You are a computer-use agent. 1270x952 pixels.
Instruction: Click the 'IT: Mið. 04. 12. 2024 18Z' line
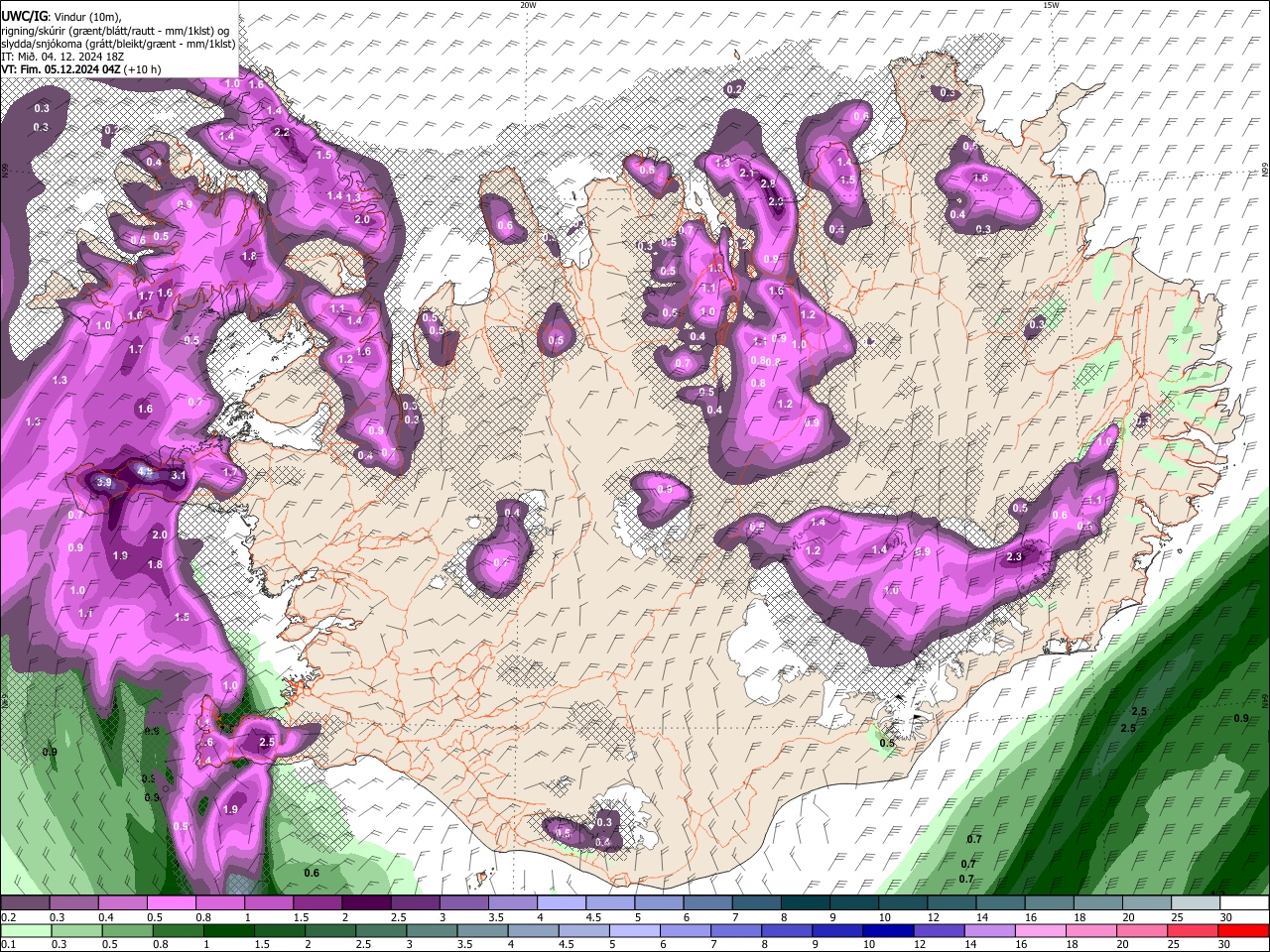pos(63,57)
